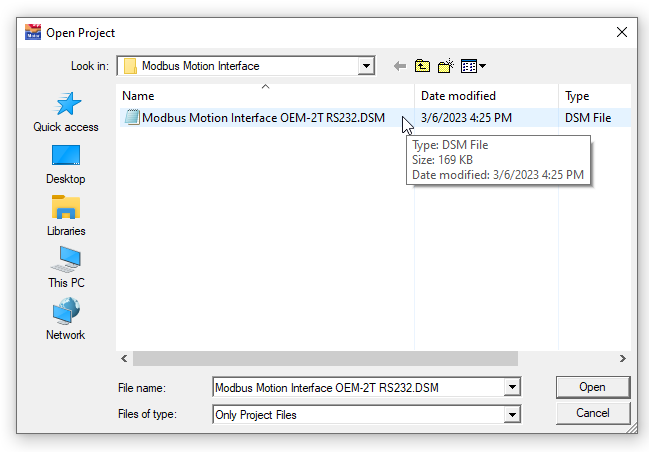The height and width of the screenshot is (452, 649).
Task: Create a new folder
Action: coord(446,66)
